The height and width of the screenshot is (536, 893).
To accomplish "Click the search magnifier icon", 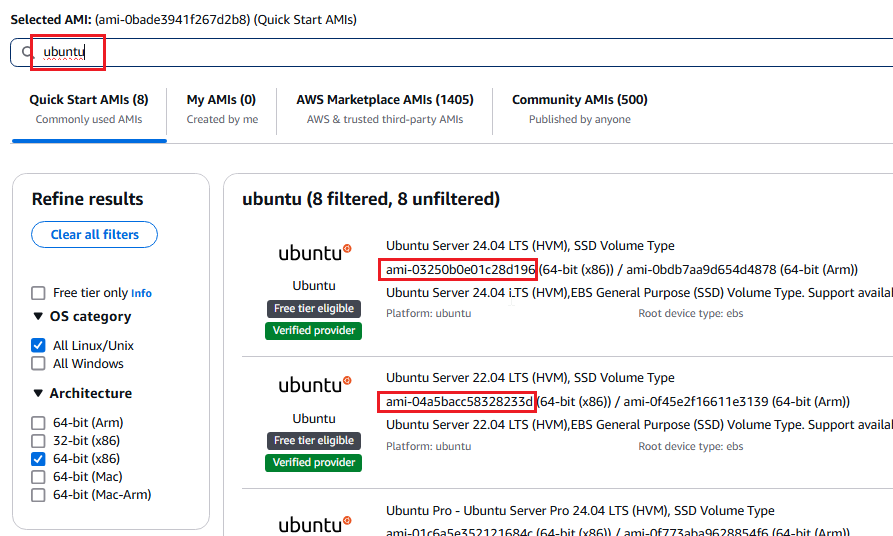I will (x=28, y=52).
